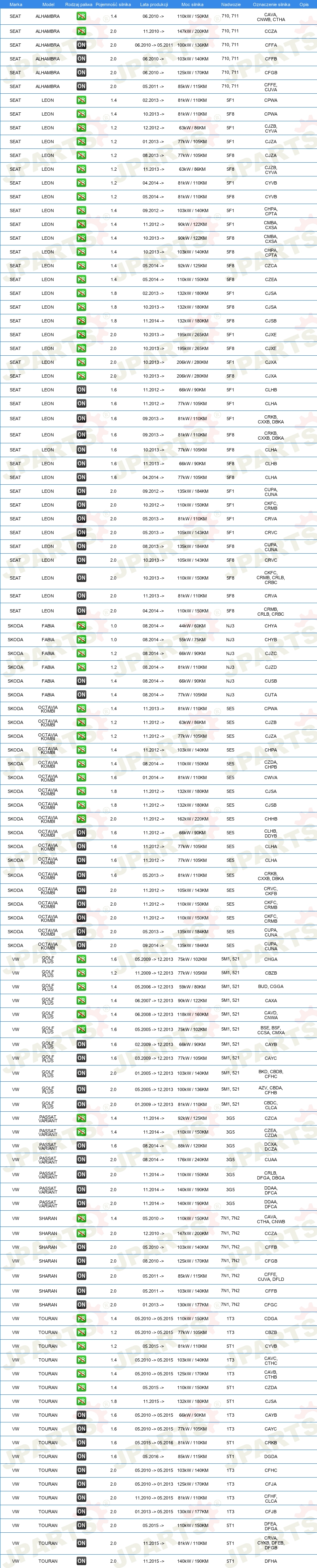
Task: Click the diesel icon in Passat Variant CUAA row
Action: [x=81, y=1160]
